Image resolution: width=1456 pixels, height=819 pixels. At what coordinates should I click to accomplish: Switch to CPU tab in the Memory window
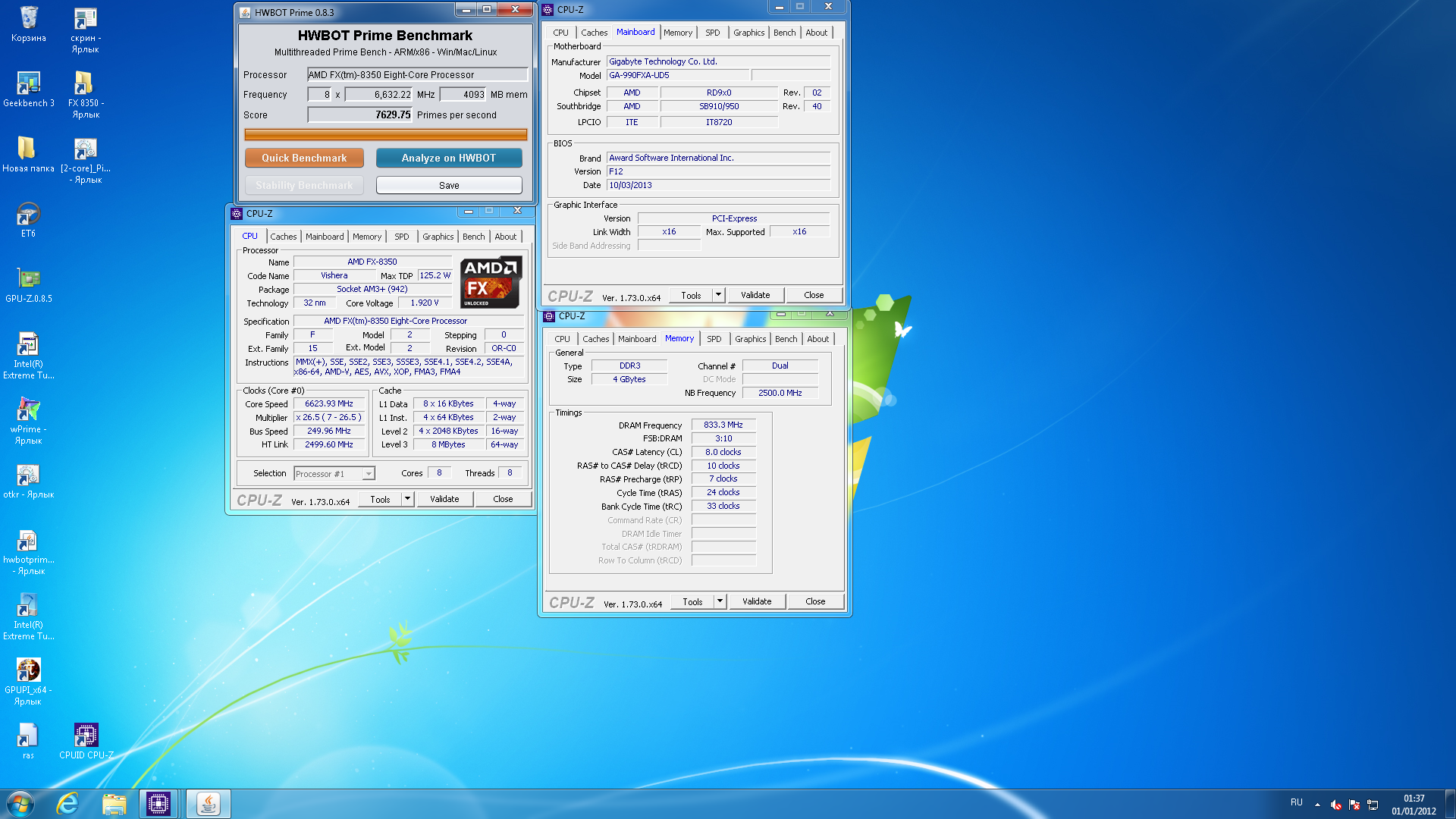click(x=562, y=339)
